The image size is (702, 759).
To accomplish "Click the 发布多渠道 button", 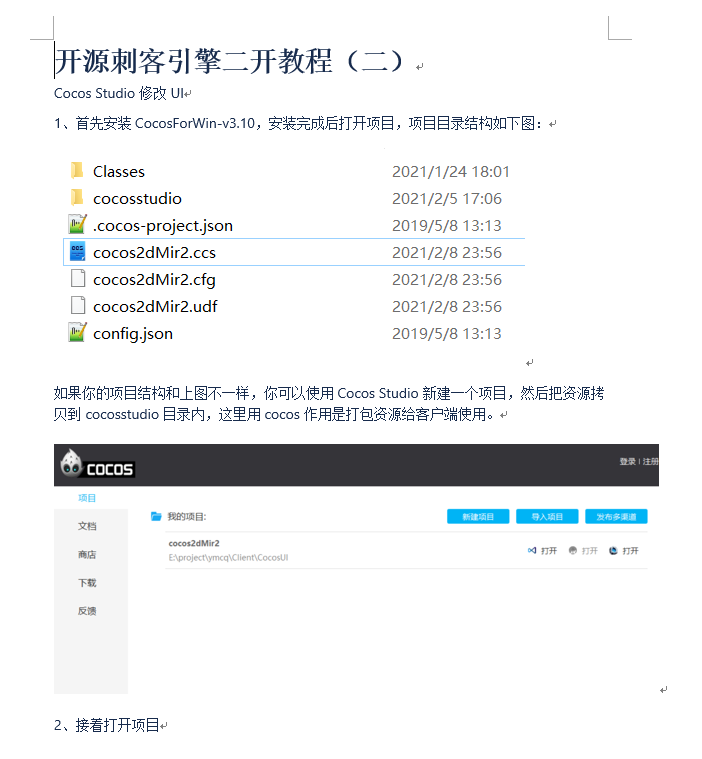I will pos(616,517).
